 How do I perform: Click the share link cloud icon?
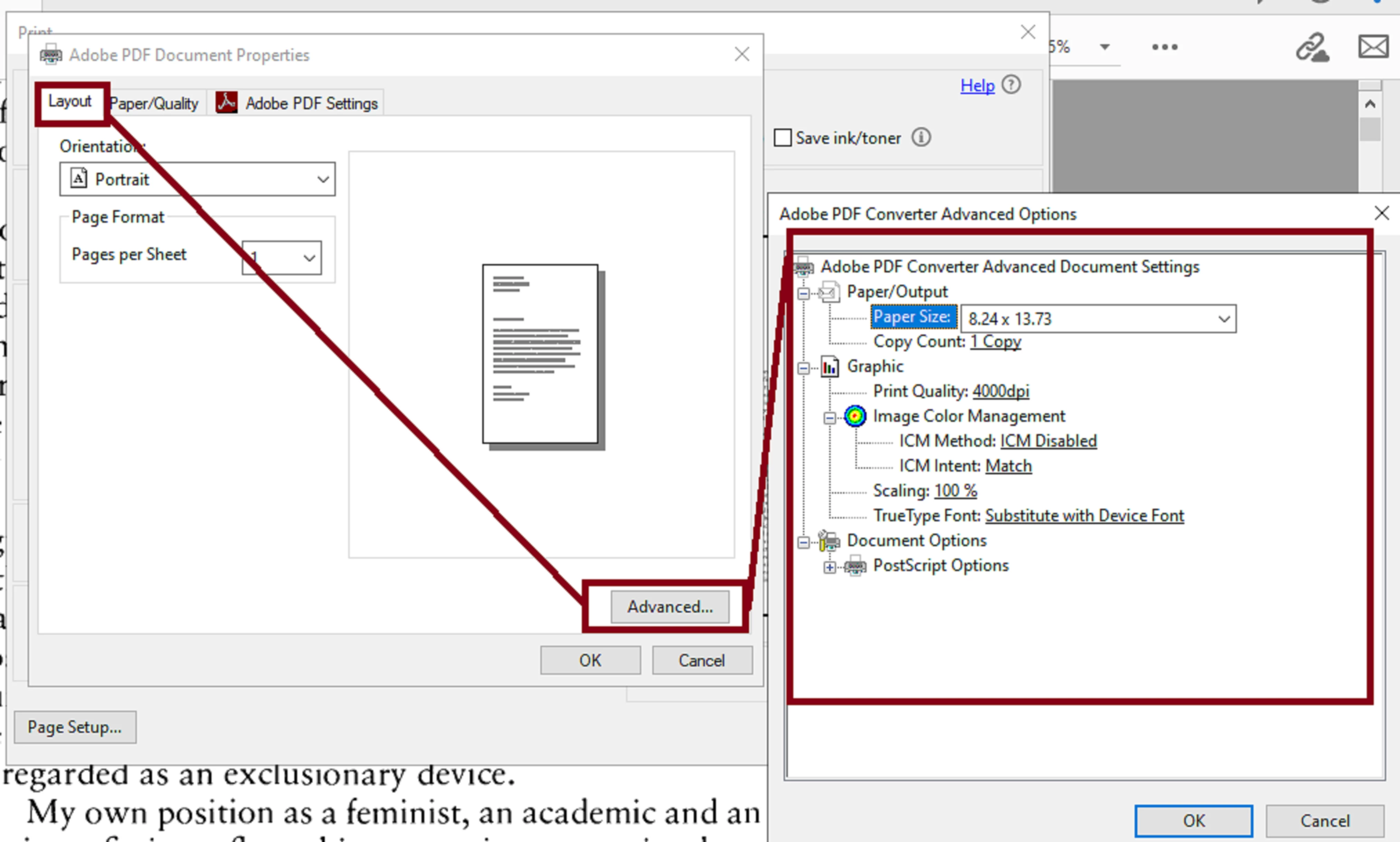pyautogui.click(x=1312, y=47)
